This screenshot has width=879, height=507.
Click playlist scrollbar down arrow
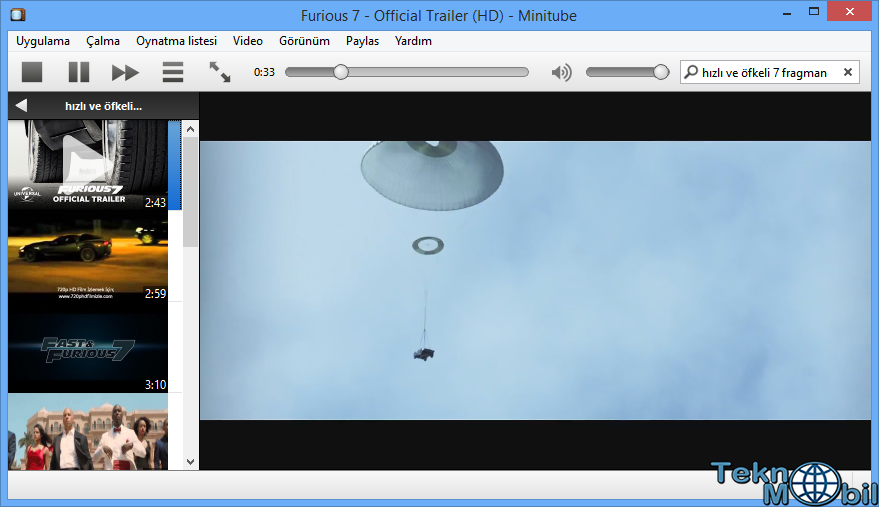coord(191,462)
